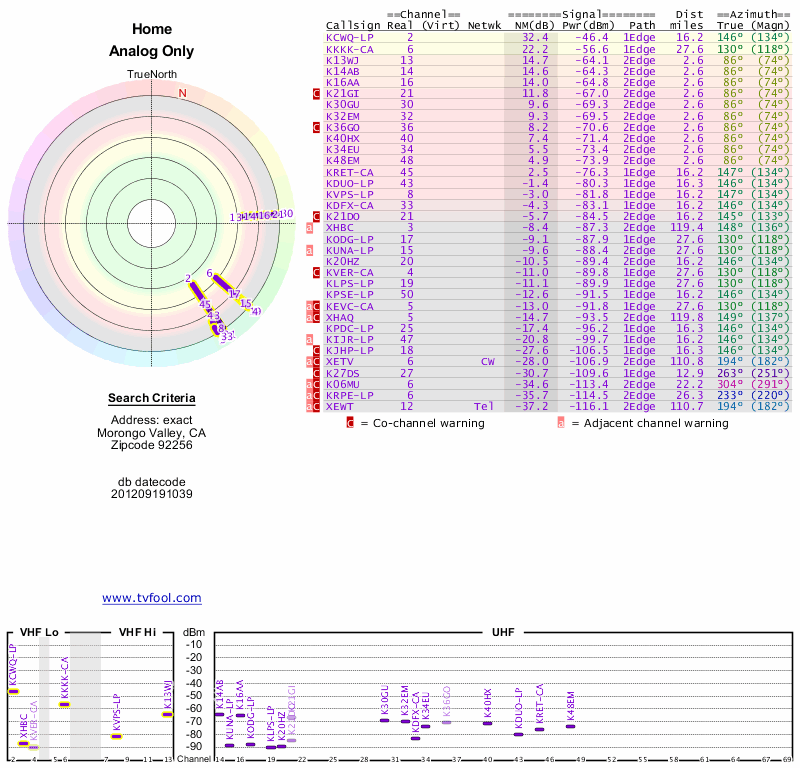This screenshot has height=768, width=800.
Task: Select the KCWQ-LP callsign in the table
Action: 349,37
